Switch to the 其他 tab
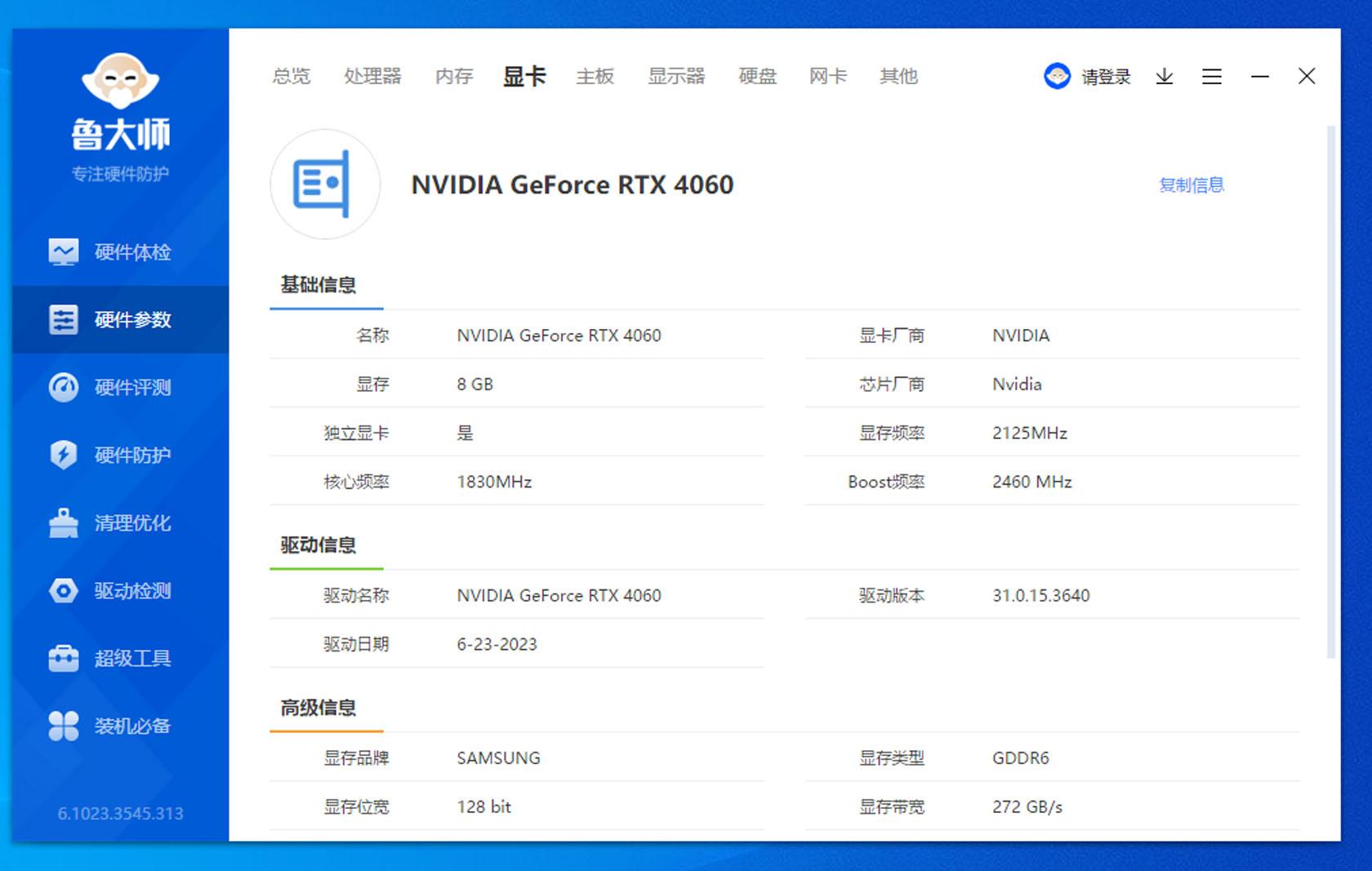1372x871 pixels. coord(898,76)
